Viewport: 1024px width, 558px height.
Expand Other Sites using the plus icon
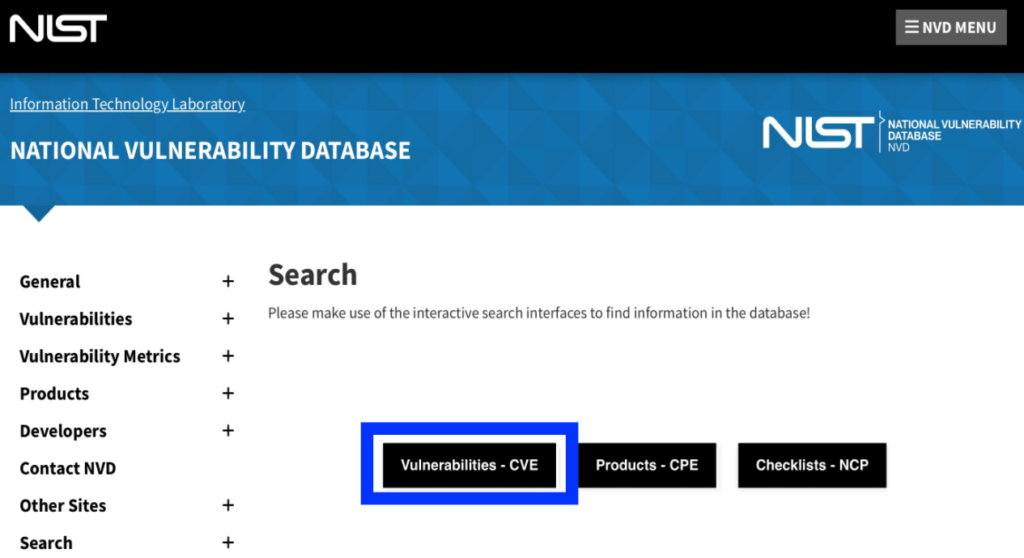[228, 505]
